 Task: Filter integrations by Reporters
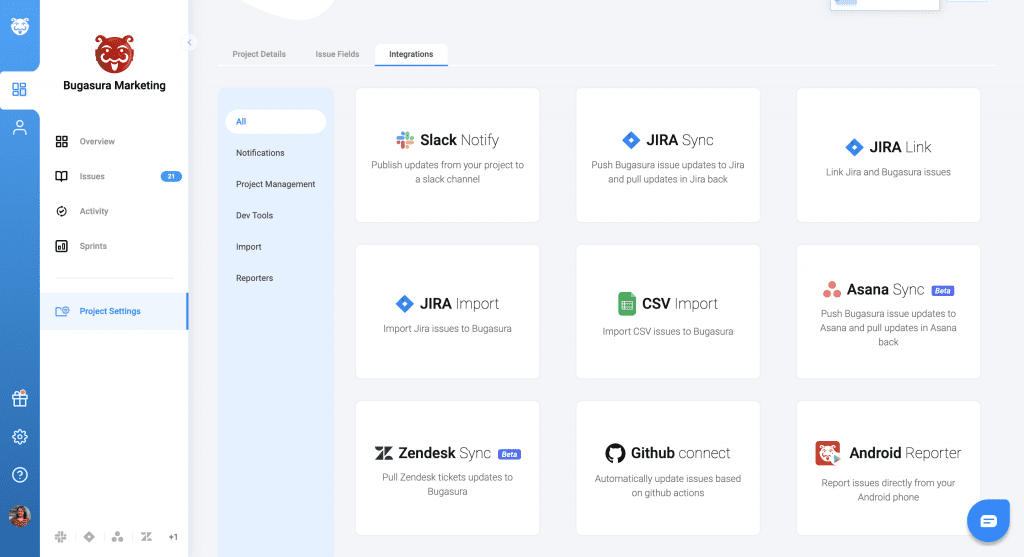[x=255, y=278]
